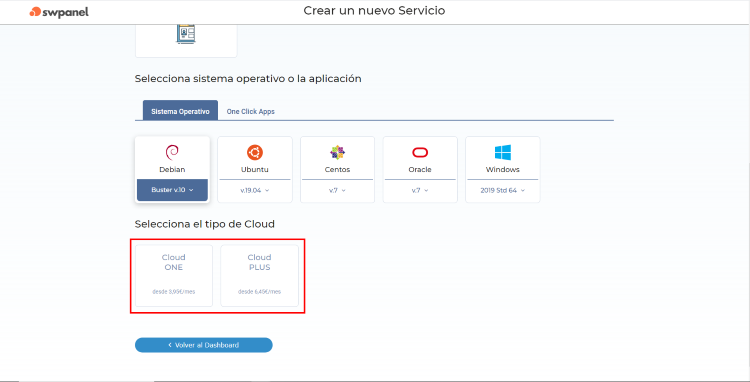Choose the Cloud PLUS plan card
Screen dimensions: 750x382
point(259,275)
